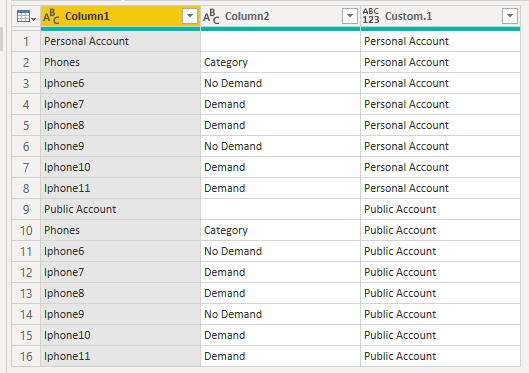
Task: Click 'Iphone7' cell in row 4
Action: coord(120,105)
